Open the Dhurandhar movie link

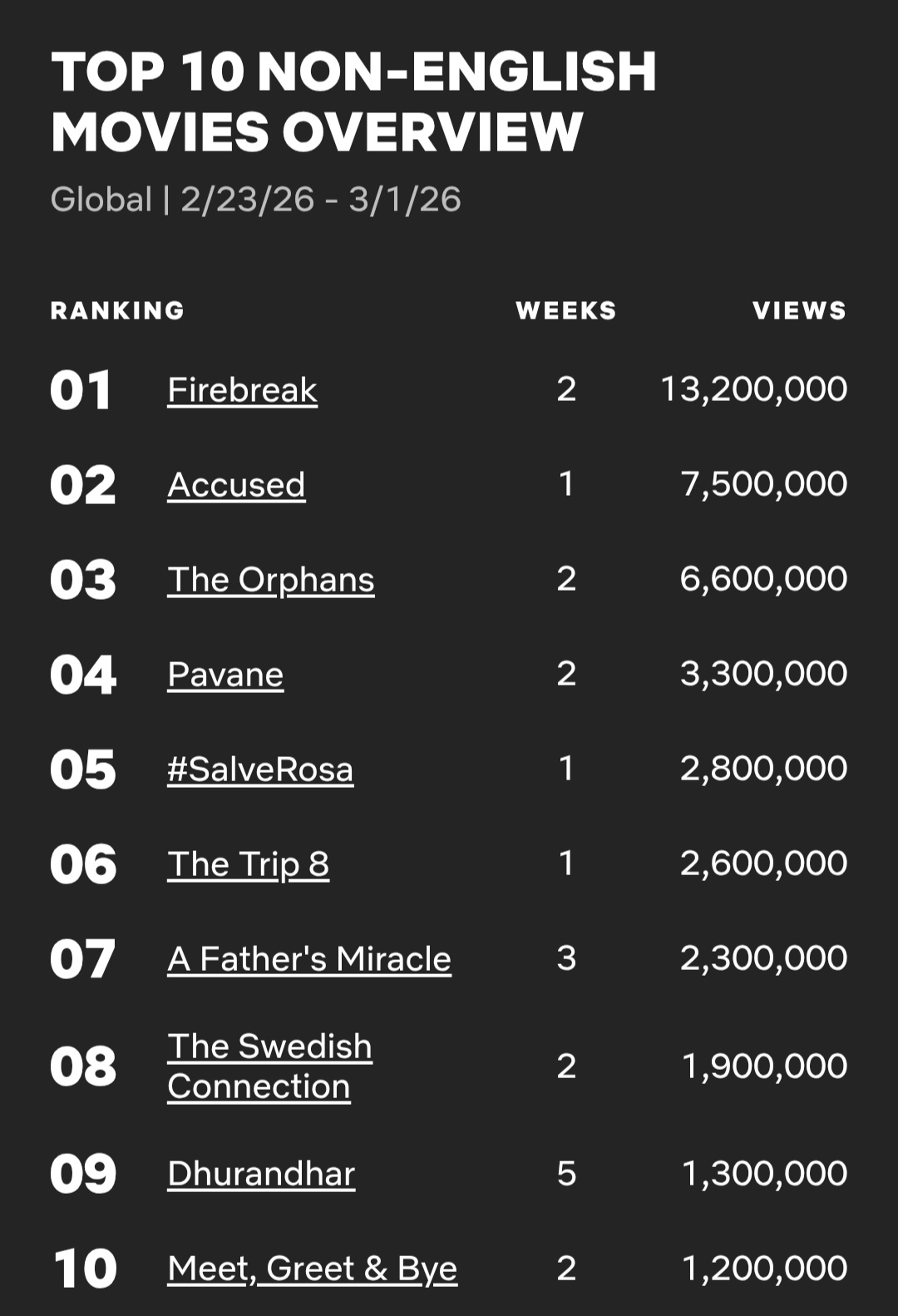261,1174
